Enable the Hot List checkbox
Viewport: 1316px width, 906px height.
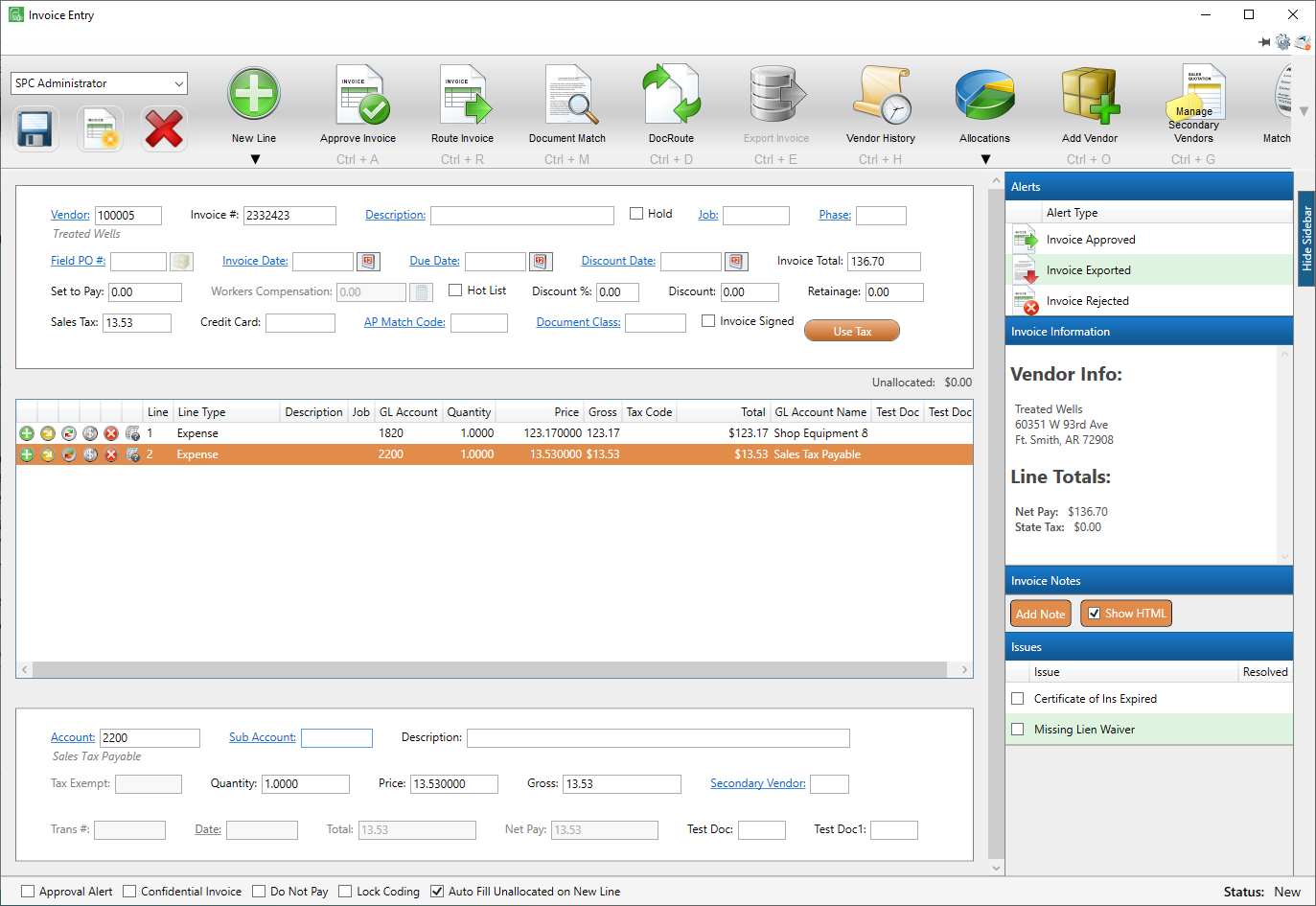(455, 290)
